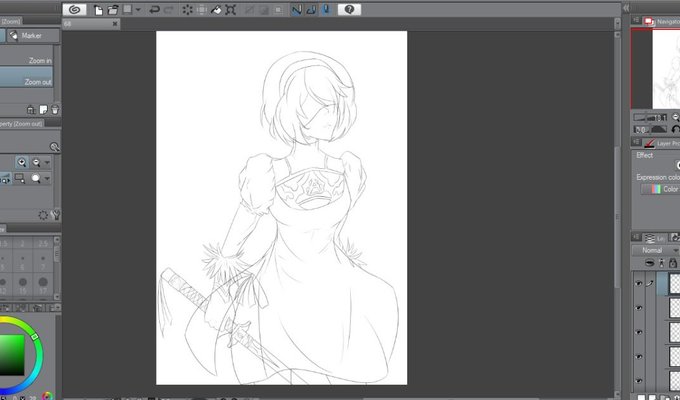This screenshot has height=400, width=680.
Task: Toggle Set as reference layer icon
Action: coord(661,263)
